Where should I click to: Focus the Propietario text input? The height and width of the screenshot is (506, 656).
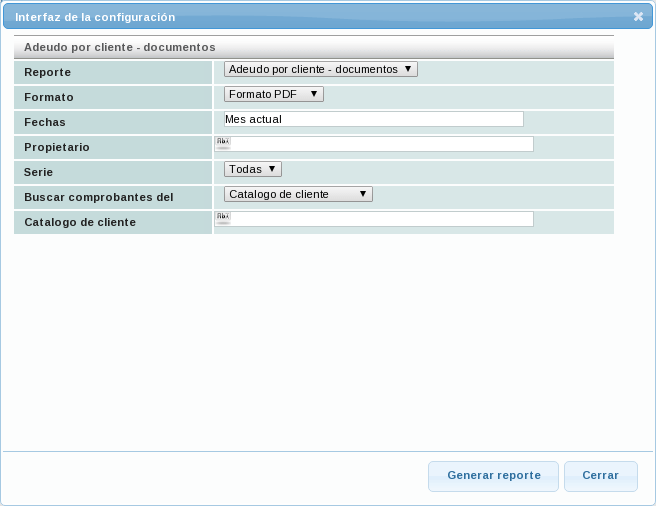[x=381, y=144]
